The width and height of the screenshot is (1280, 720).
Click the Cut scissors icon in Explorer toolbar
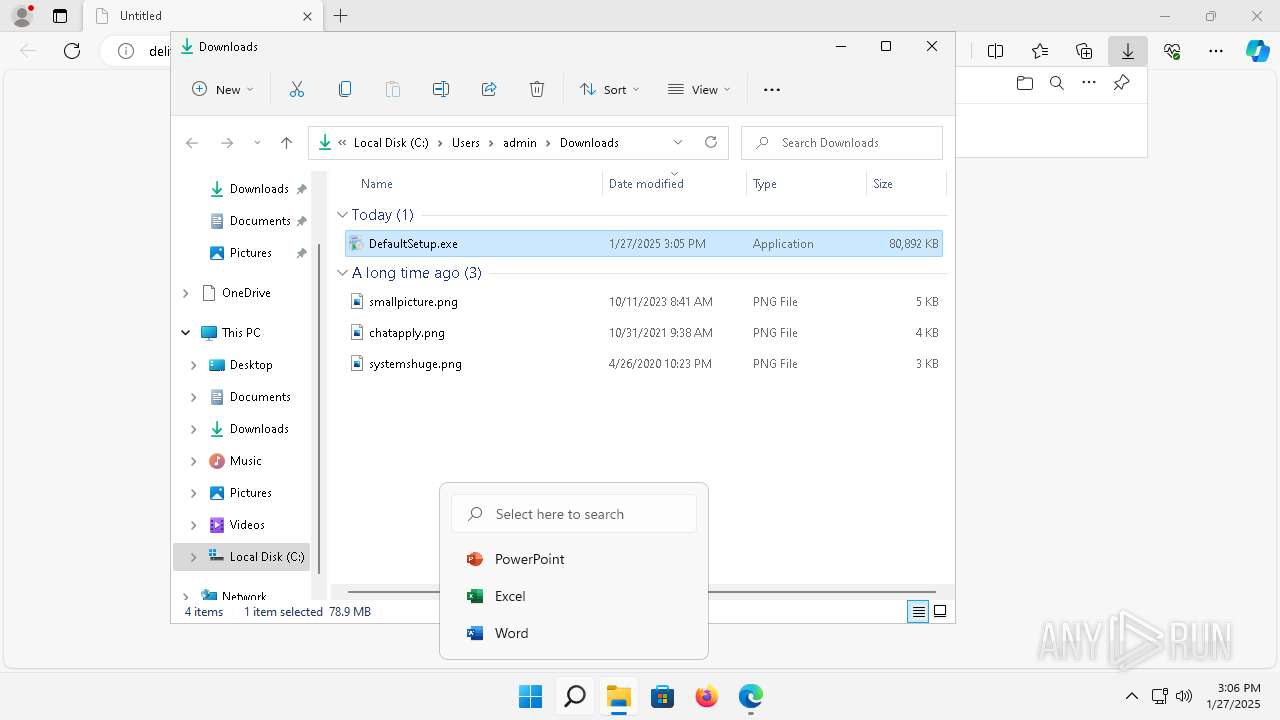coord(297,89)
